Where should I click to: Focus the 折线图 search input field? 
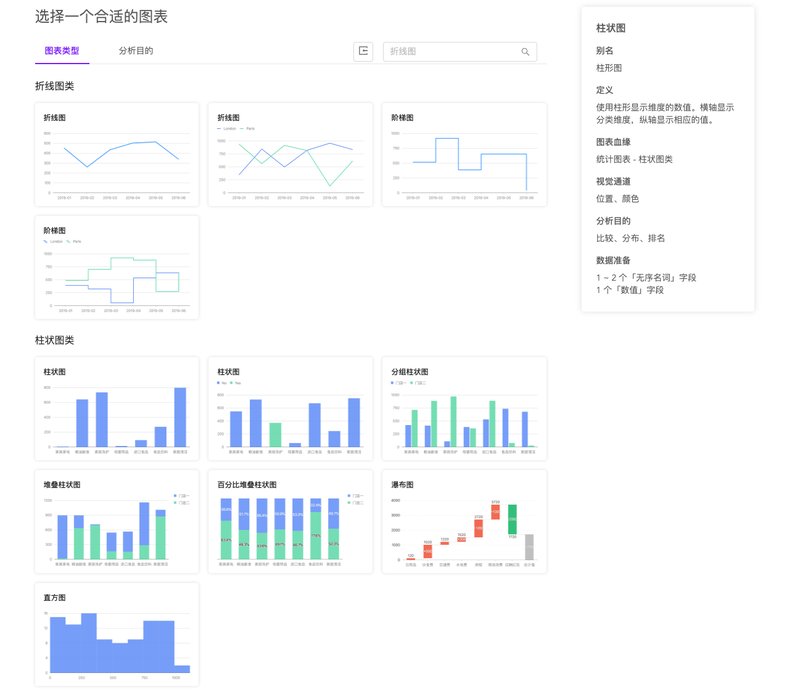(450, 52)
